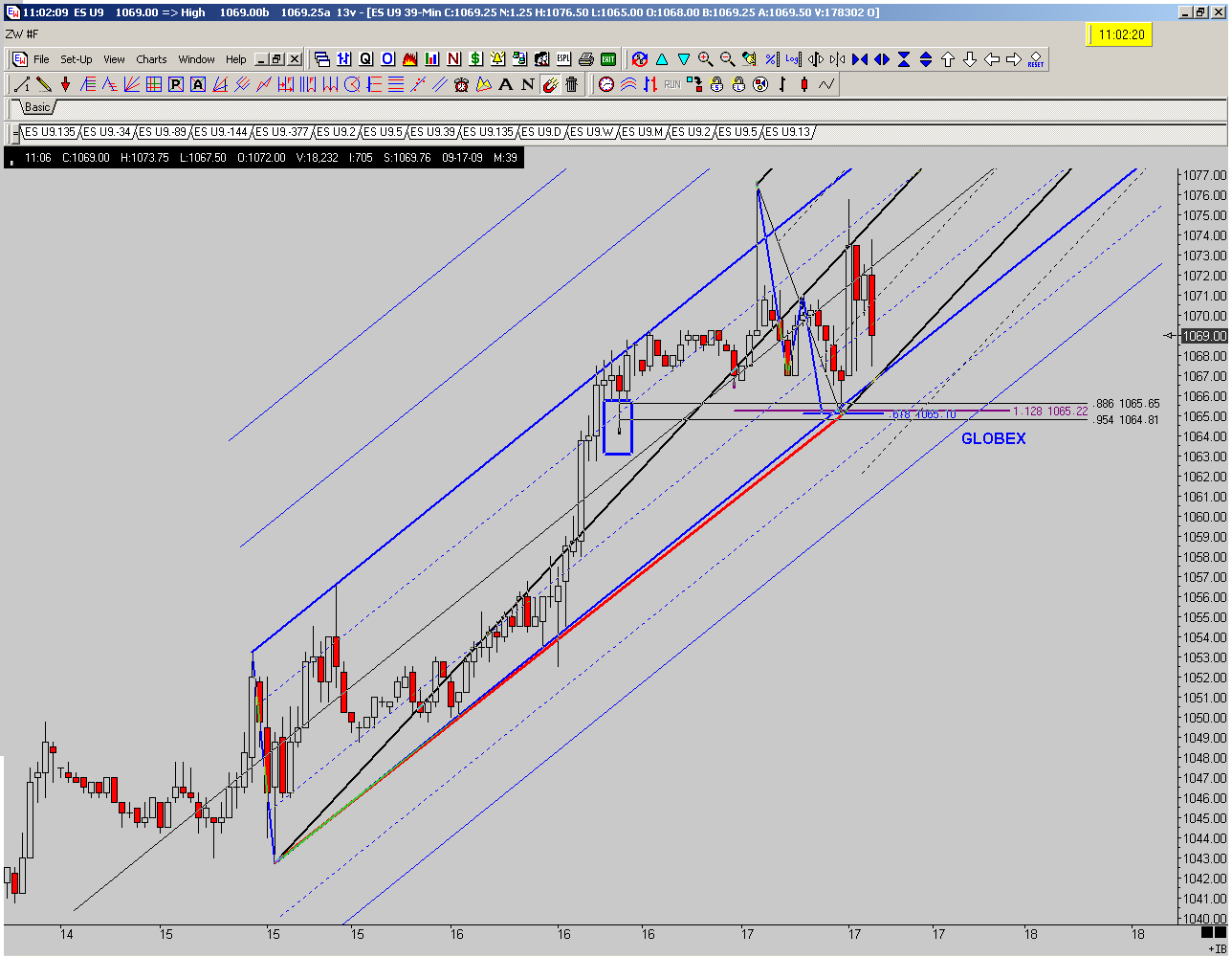The width and height of the screenshot is (1232, 957).
Task: Toggle the percent scale button
Action: pyautogui.click(x=771, y=59)
